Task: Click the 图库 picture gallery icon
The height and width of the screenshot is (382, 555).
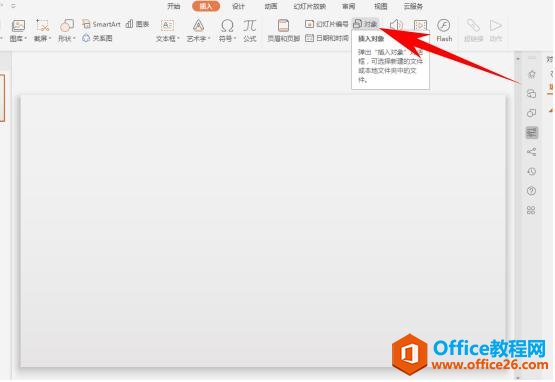Action: 18,25
